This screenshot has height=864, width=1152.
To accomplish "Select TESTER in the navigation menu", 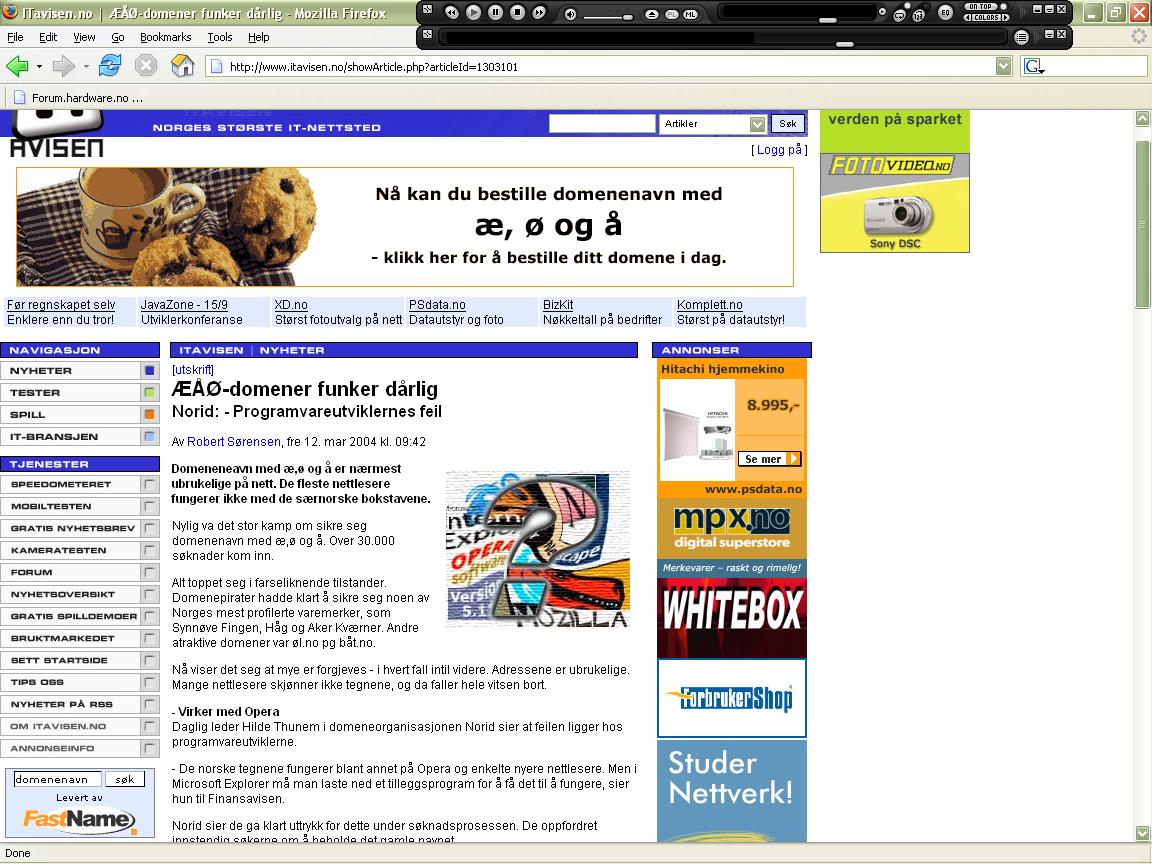I will pyautogui.click(x=79, y=393).
